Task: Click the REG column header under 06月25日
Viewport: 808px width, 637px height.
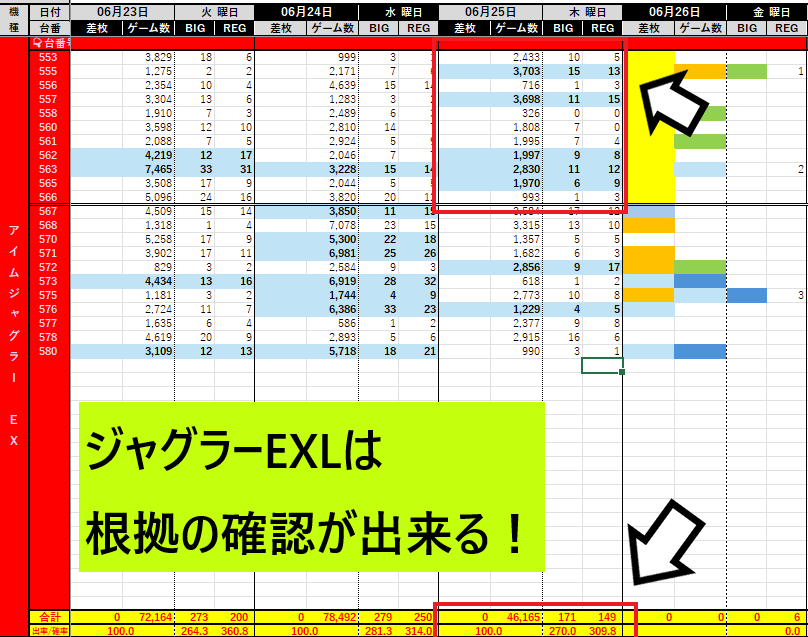Action: click(x=602, y=28)
